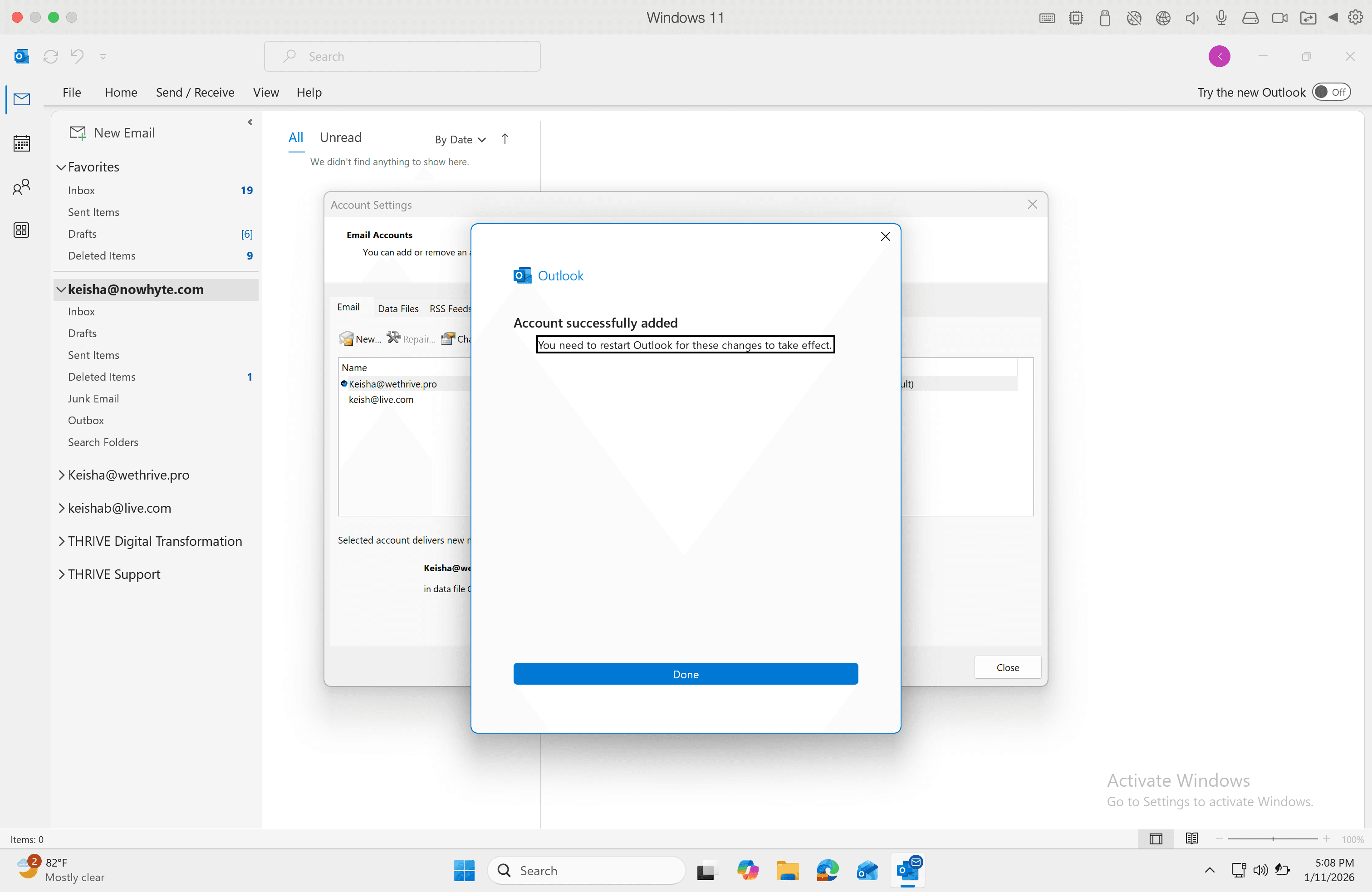Image resolution: width=1372 pixels, height=892 pixels.
Task: Select Keisha@wethrive.pro in account list
Action: [x=392, y=383]
